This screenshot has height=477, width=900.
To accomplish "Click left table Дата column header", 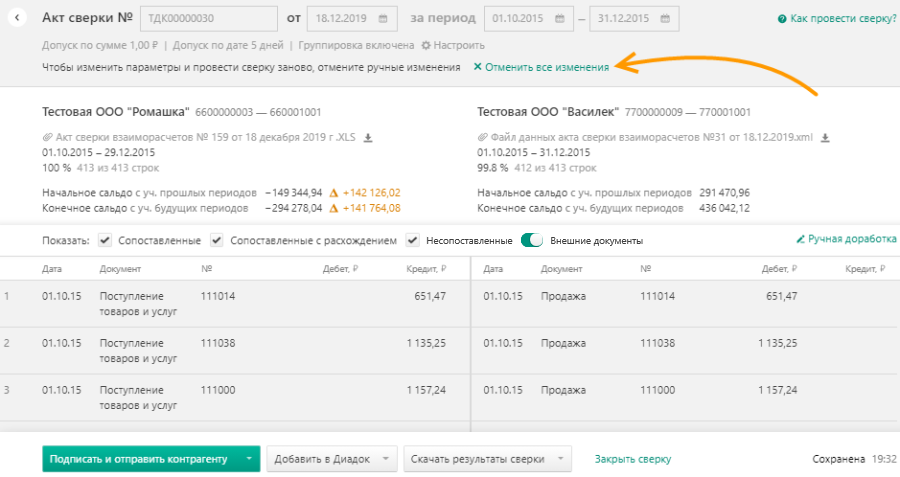I will [x=52, y=269].
